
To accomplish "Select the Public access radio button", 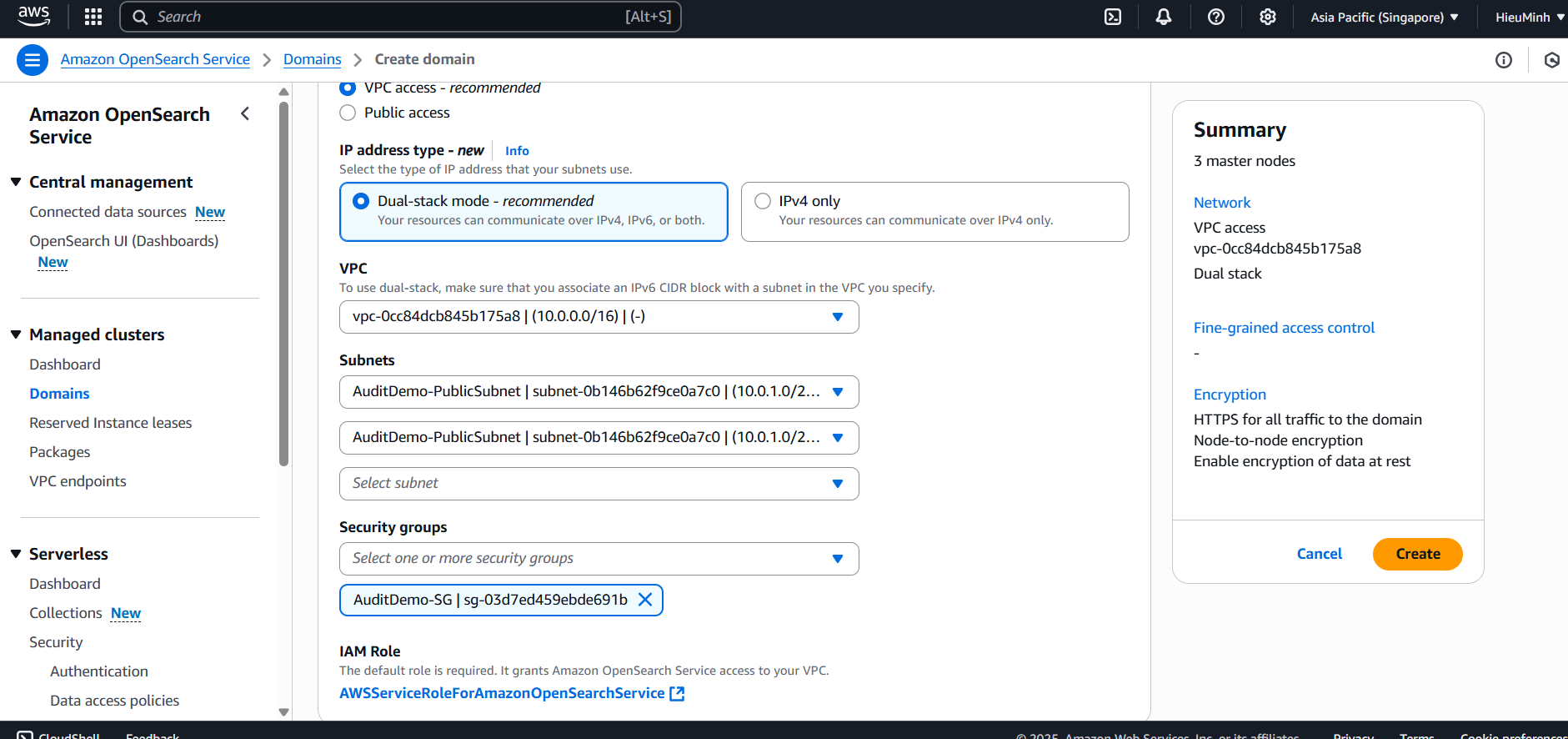I will (x=348, y=113).
